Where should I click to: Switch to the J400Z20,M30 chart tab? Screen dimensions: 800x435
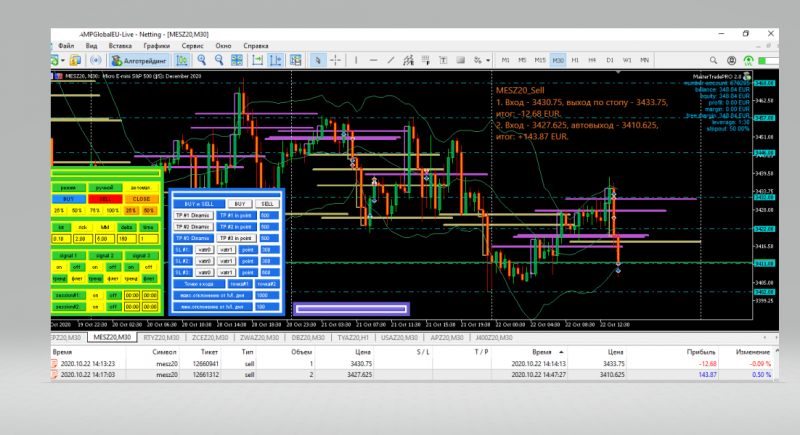(494, 338)
